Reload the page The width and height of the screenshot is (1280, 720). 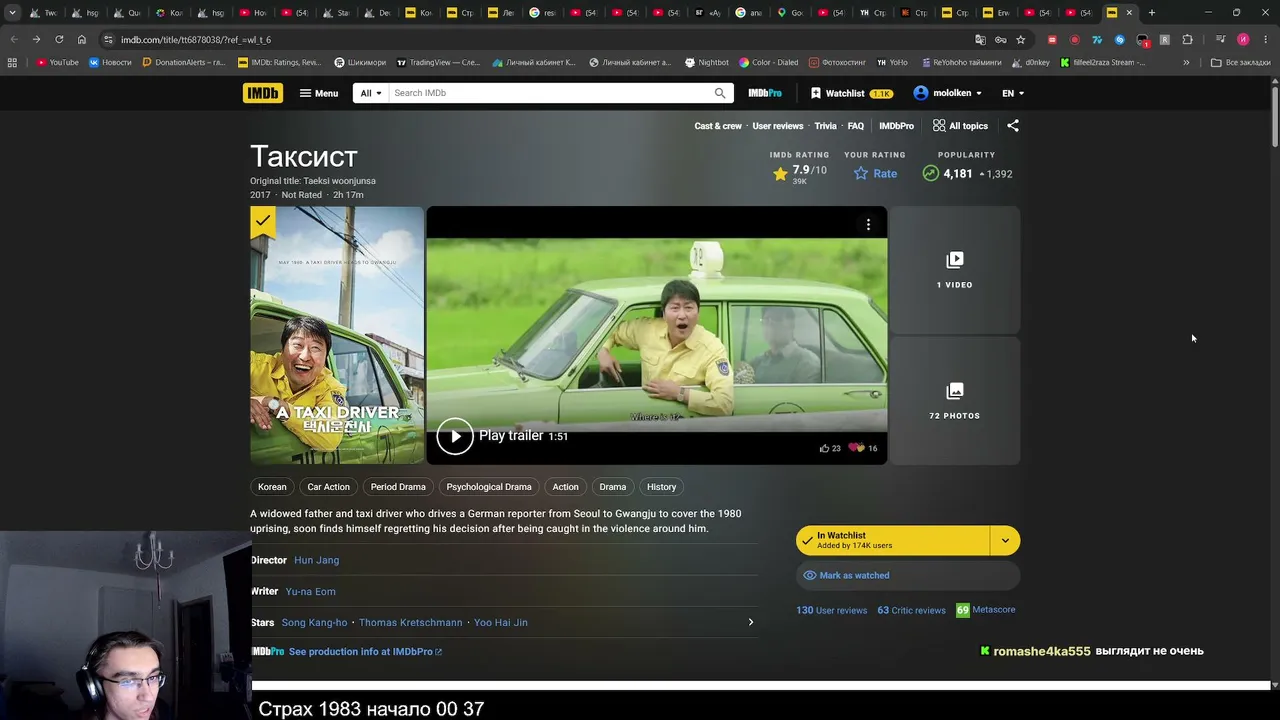(59, 39)
